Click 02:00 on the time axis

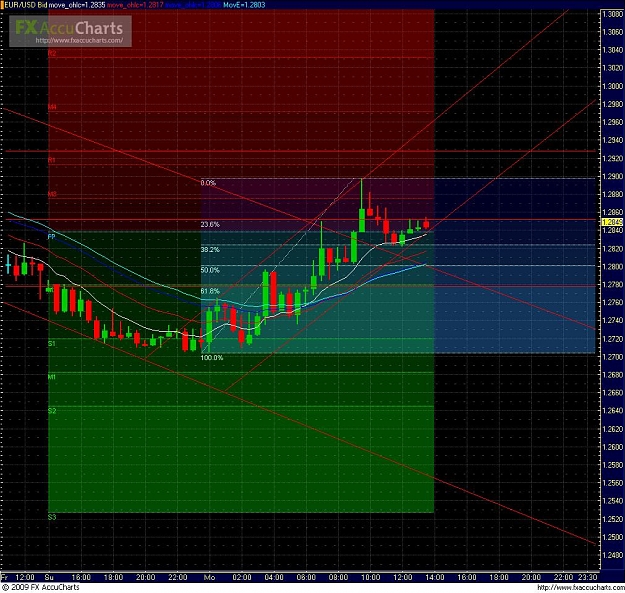(x=242, y=577)
